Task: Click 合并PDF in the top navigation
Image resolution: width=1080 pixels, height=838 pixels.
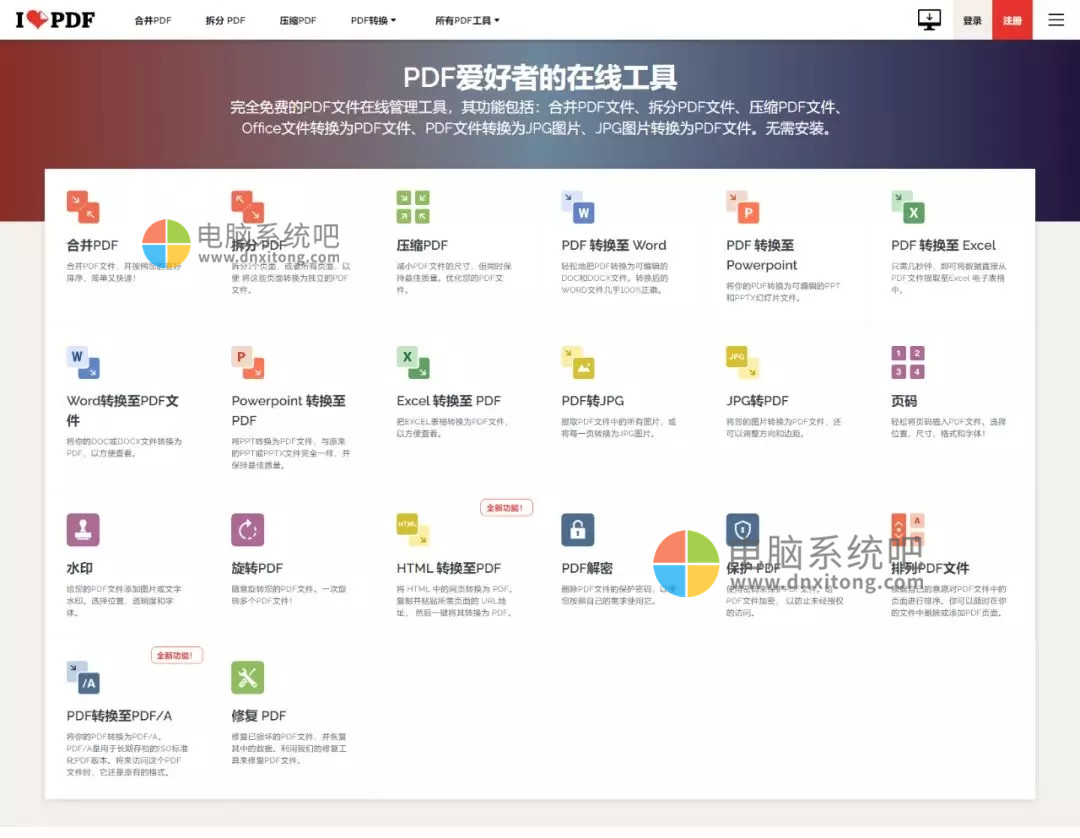Action: [153, 20]
